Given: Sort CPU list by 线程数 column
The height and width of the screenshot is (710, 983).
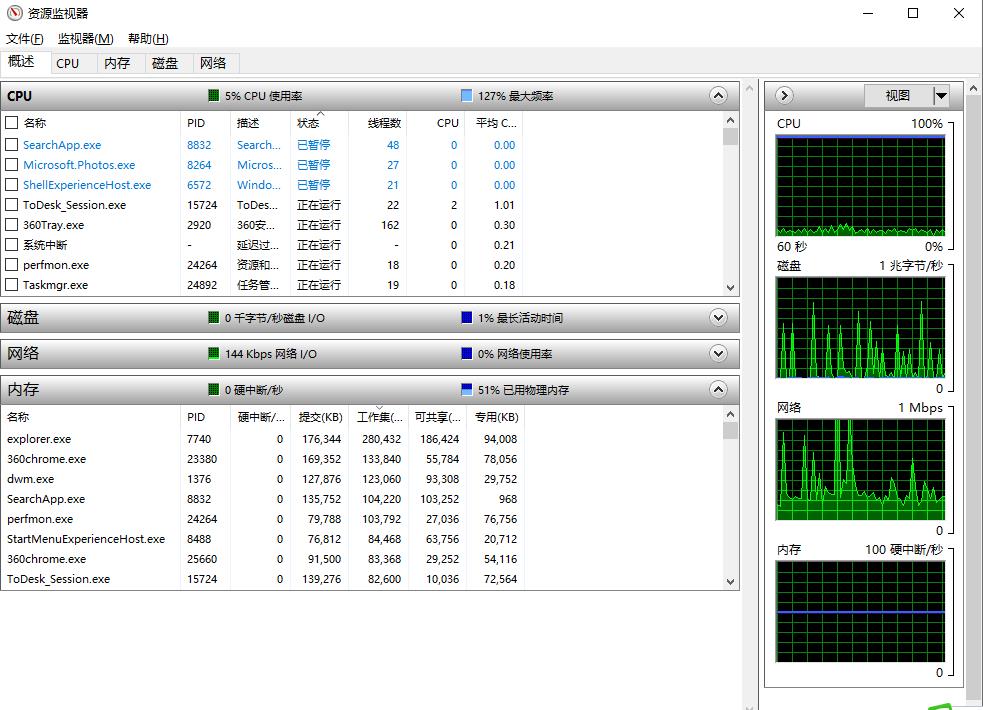Looking at the screenshot, I should coord(377,123).
